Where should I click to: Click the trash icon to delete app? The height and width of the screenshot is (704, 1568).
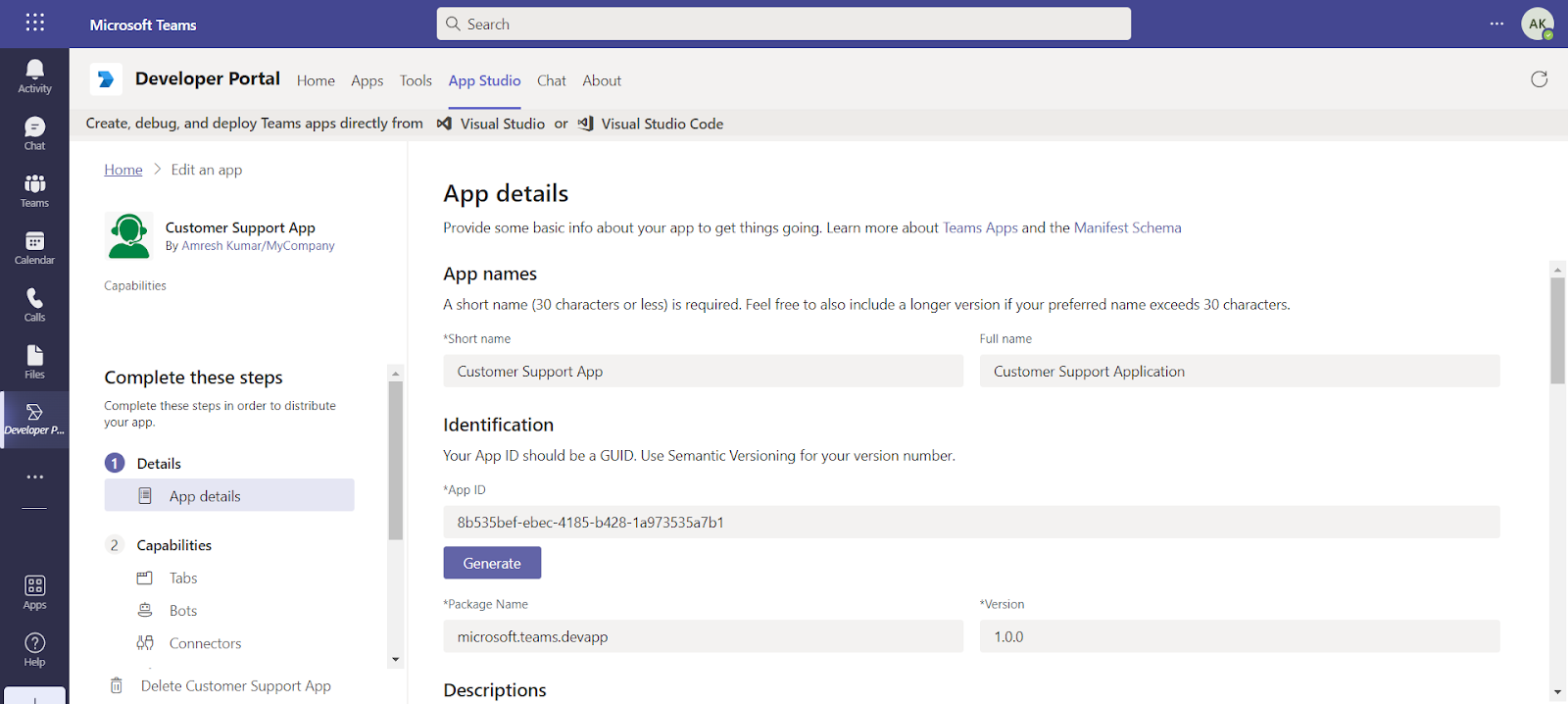117,685
